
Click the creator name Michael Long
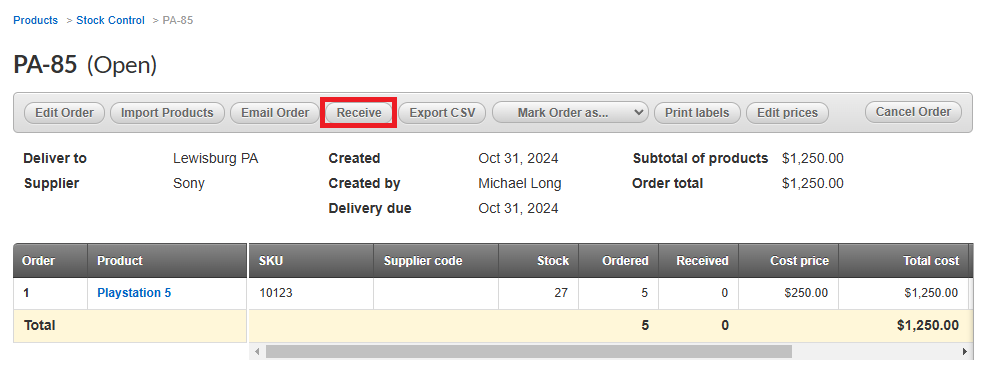point(520,184)
